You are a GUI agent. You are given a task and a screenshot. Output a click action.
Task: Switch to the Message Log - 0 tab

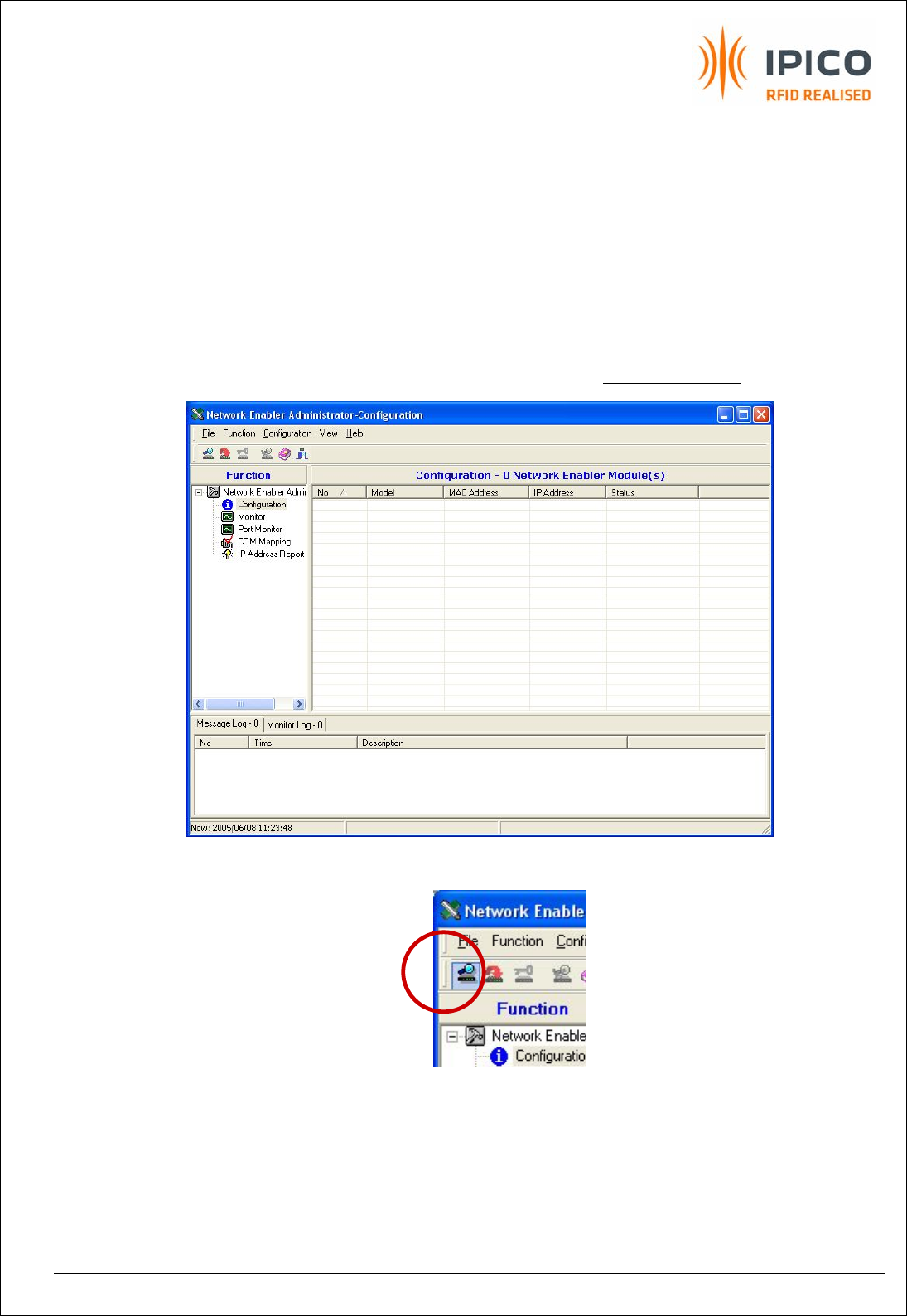tap(227, 723)
